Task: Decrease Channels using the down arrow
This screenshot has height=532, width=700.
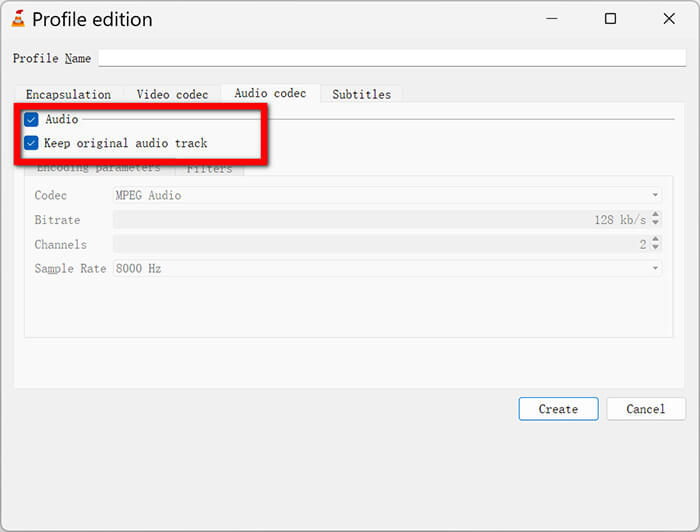Action: pyautogui.click(x=655, y=248)
